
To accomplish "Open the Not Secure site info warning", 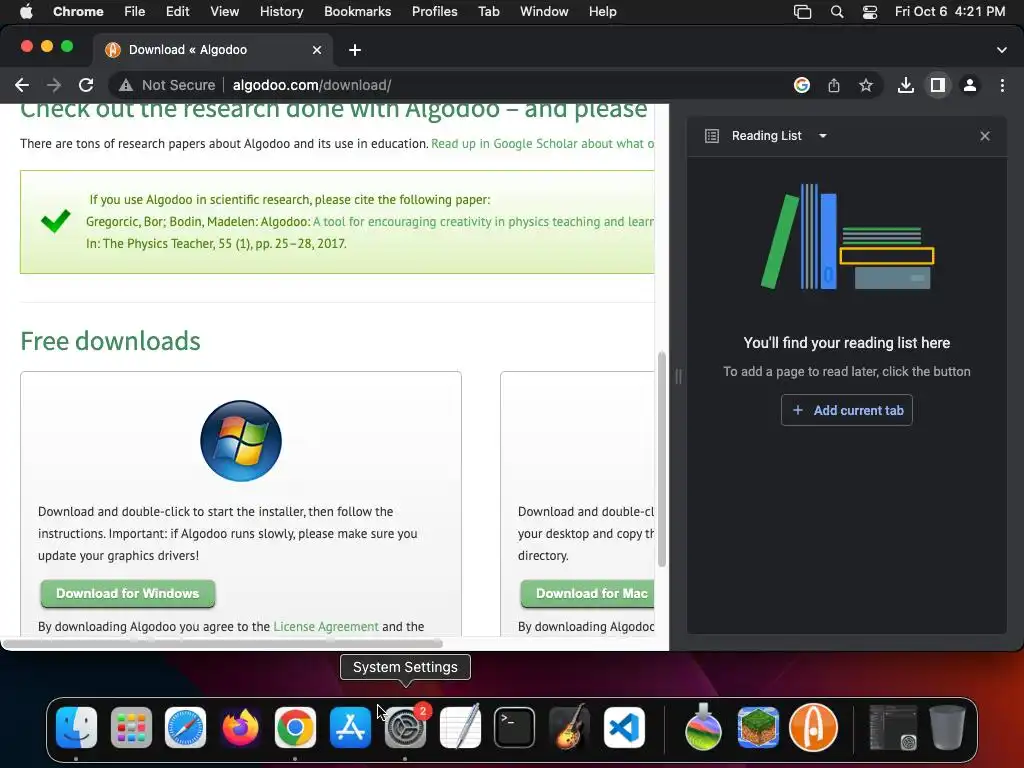I will (x=167, y=85).
